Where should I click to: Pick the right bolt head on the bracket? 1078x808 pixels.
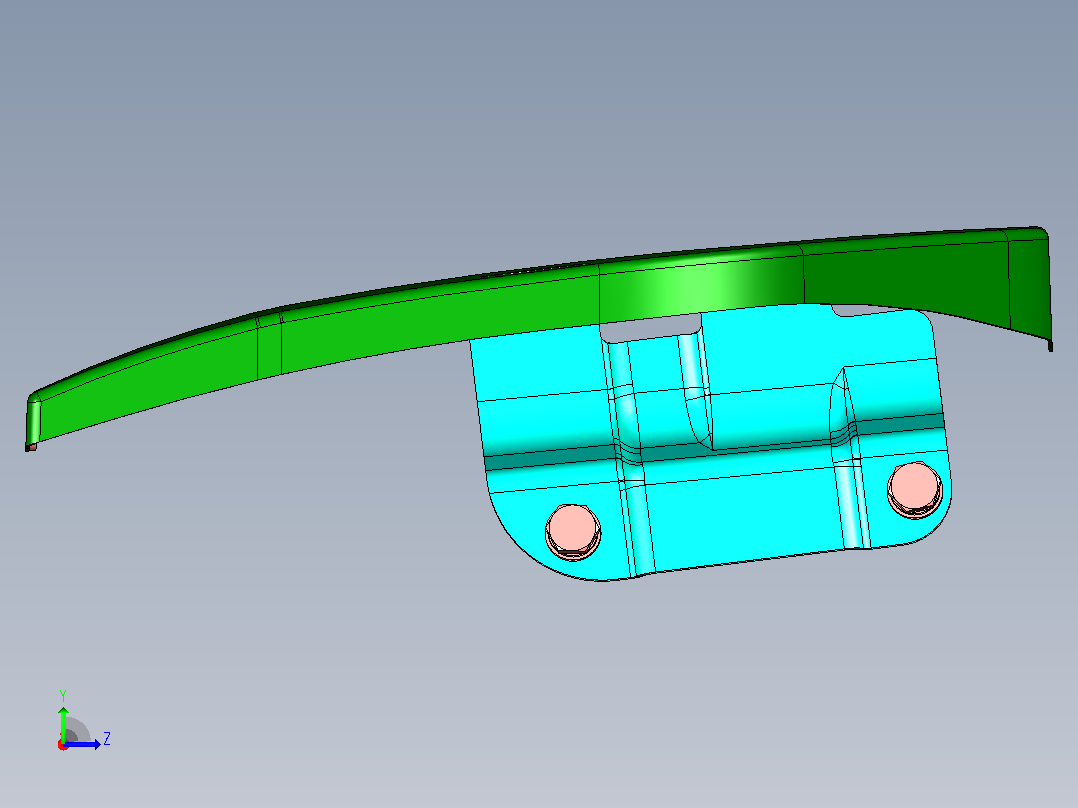click(915, 490)
